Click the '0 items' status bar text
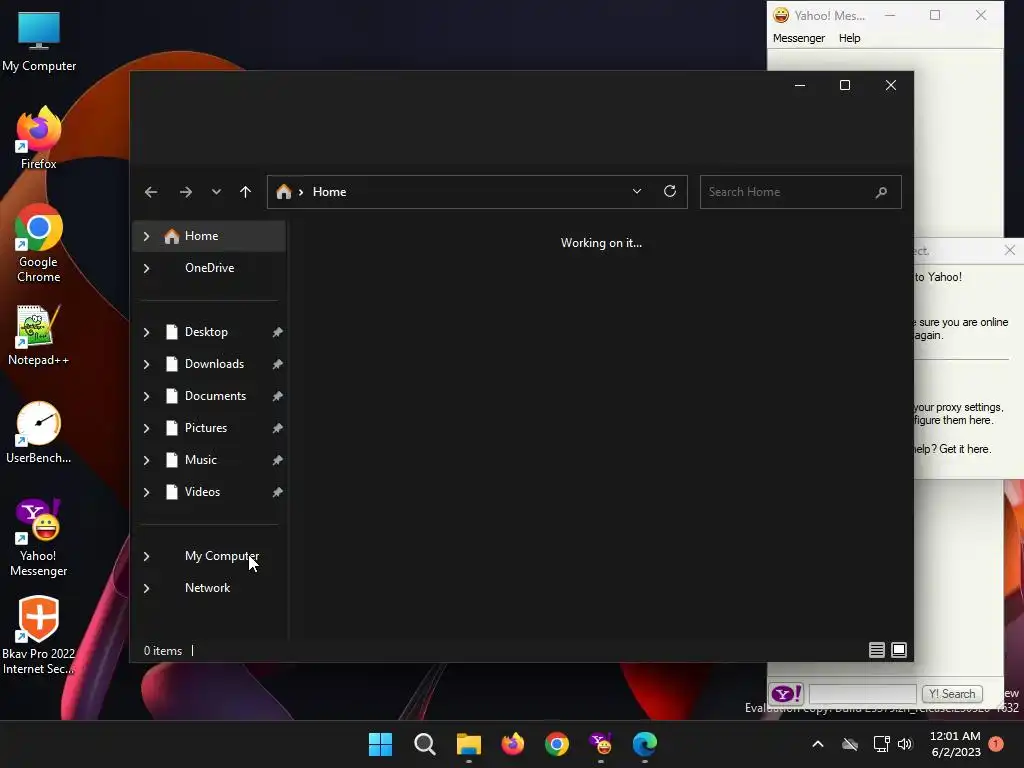Image resolution: width=1024 pixels, height=768 pixels. click(x=163, y=651)
